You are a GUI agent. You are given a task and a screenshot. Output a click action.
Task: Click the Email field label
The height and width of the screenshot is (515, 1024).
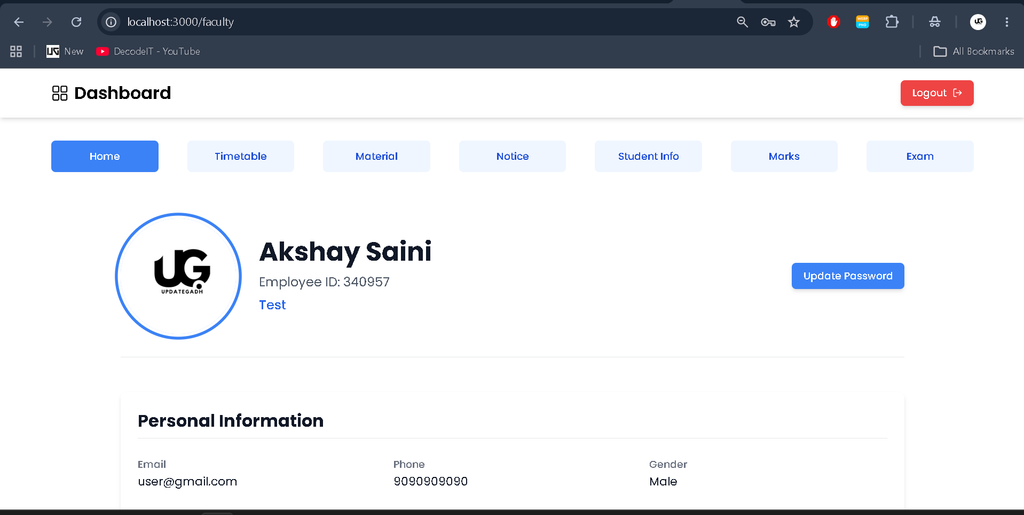[x=152, y=465]
